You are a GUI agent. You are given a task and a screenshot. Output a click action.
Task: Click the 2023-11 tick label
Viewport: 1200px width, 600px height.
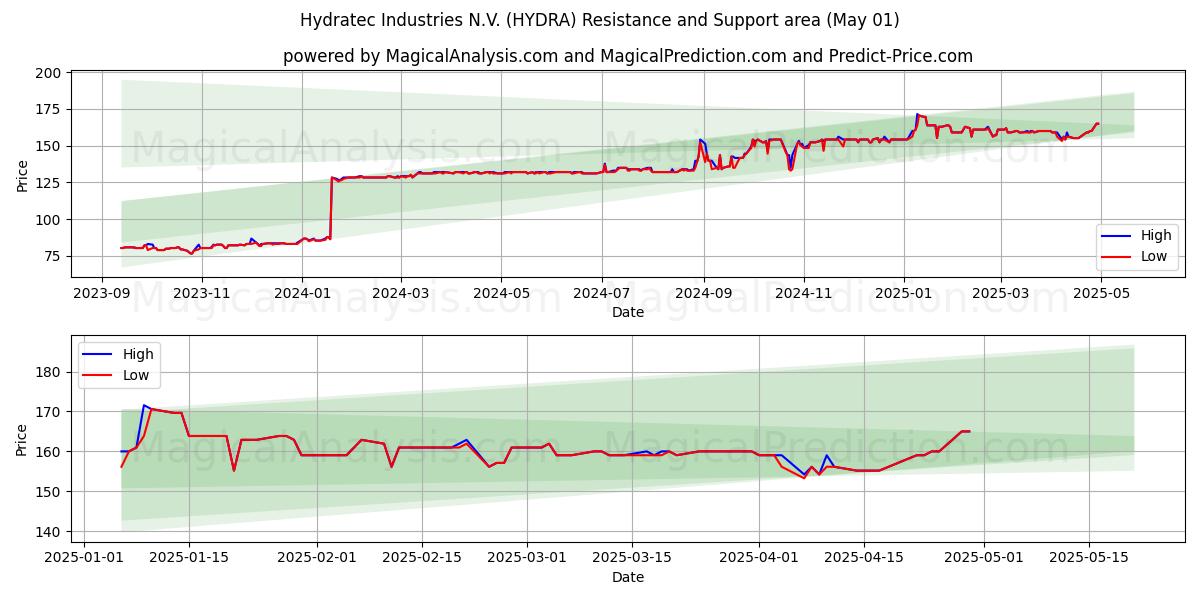[202, 293]
